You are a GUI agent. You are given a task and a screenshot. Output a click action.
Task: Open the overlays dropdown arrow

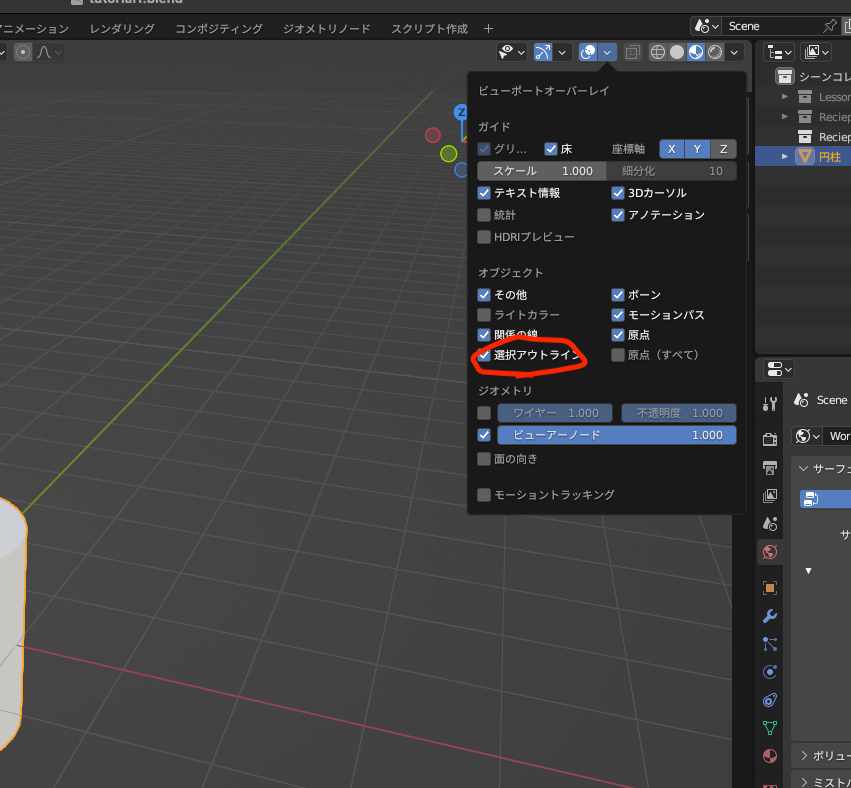tap(607, 53)
